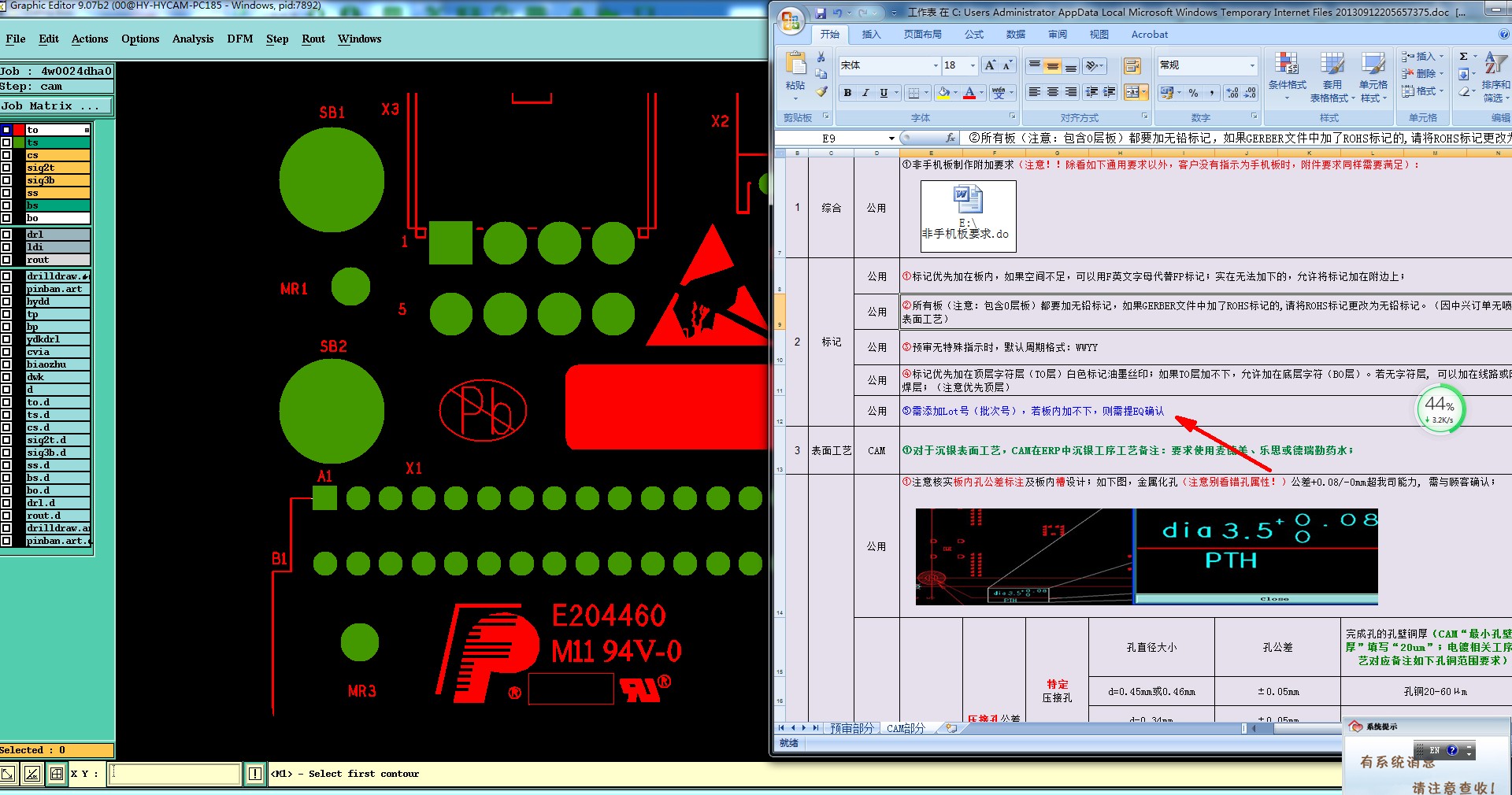Increase decimal places icon
This screenshot has height=795, width=1512.
point(1232,93)
